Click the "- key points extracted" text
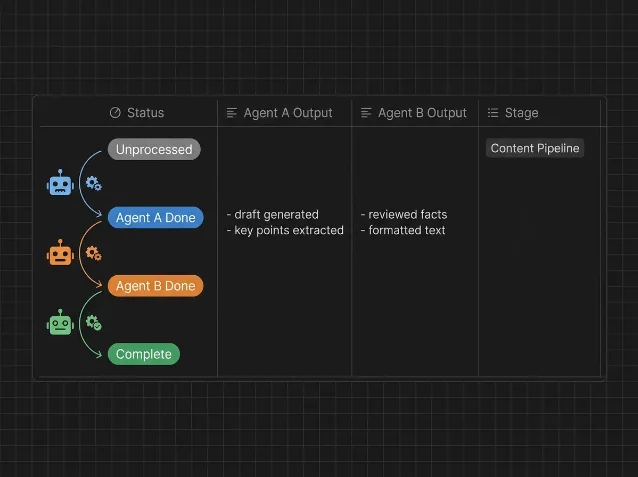 click(285, 230)
